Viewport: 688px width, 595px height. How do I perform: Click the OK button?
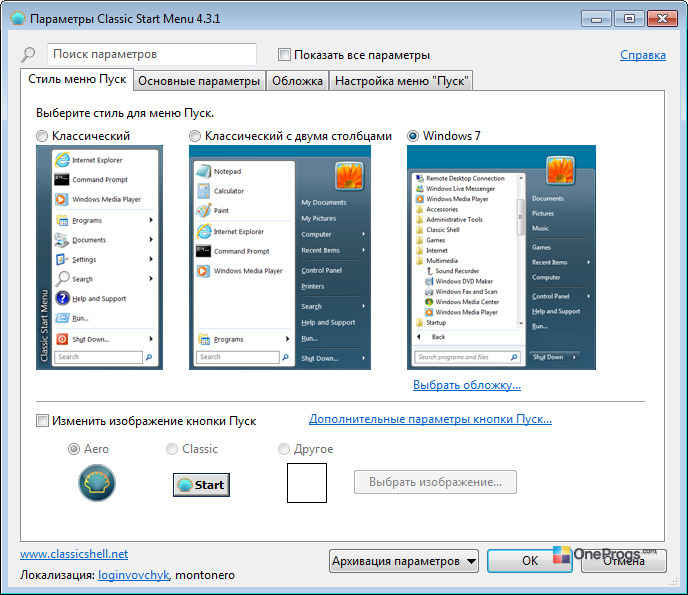click(x=530, y=561)
